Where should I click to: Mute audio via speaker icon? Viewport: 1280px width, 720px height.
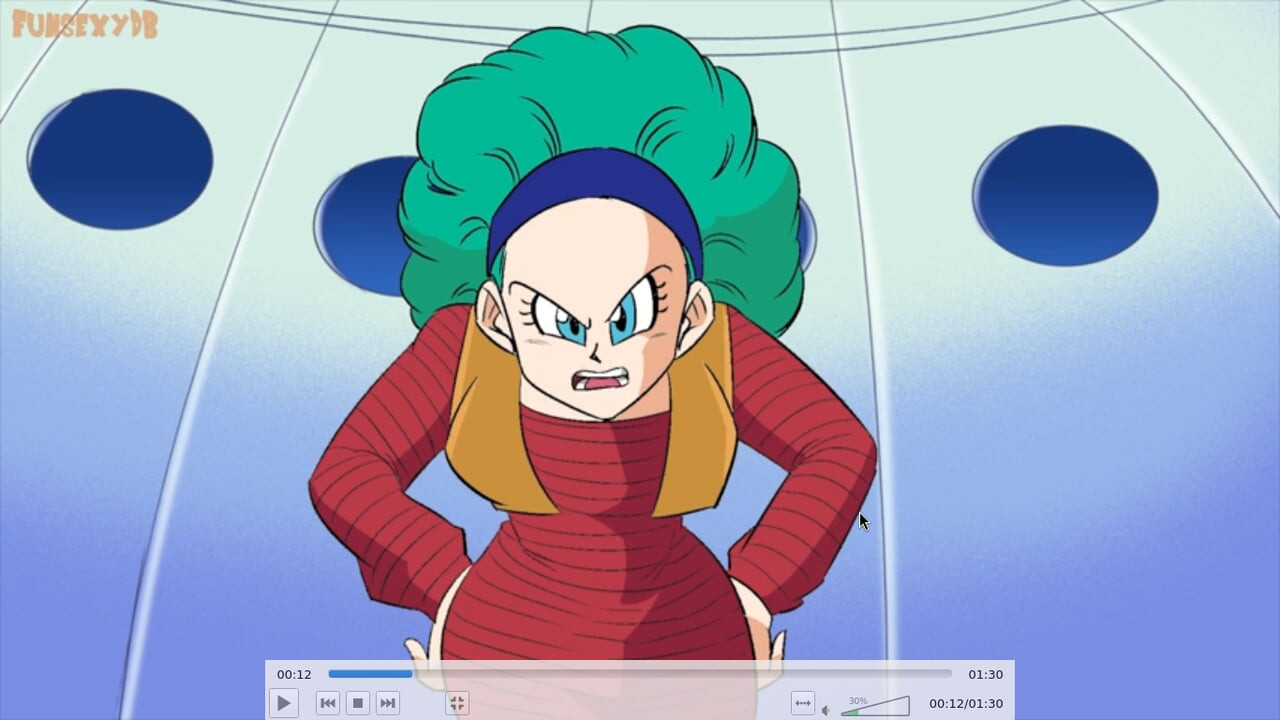tap(826, 710)
